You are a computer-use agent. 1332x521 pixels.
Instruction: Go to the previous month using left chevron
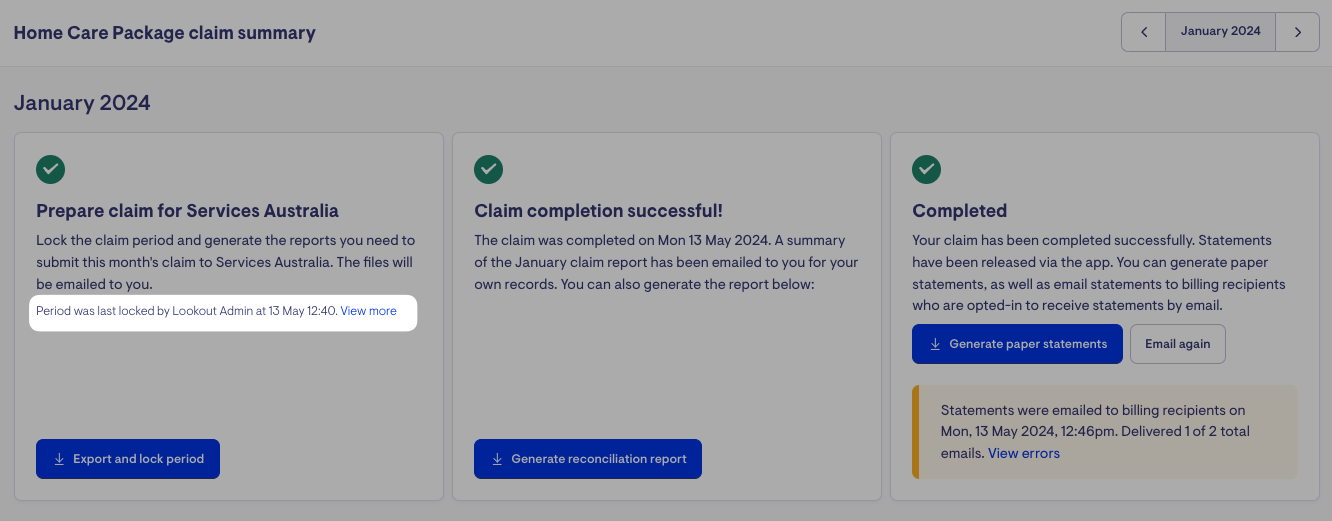(x=1144, y=32)
